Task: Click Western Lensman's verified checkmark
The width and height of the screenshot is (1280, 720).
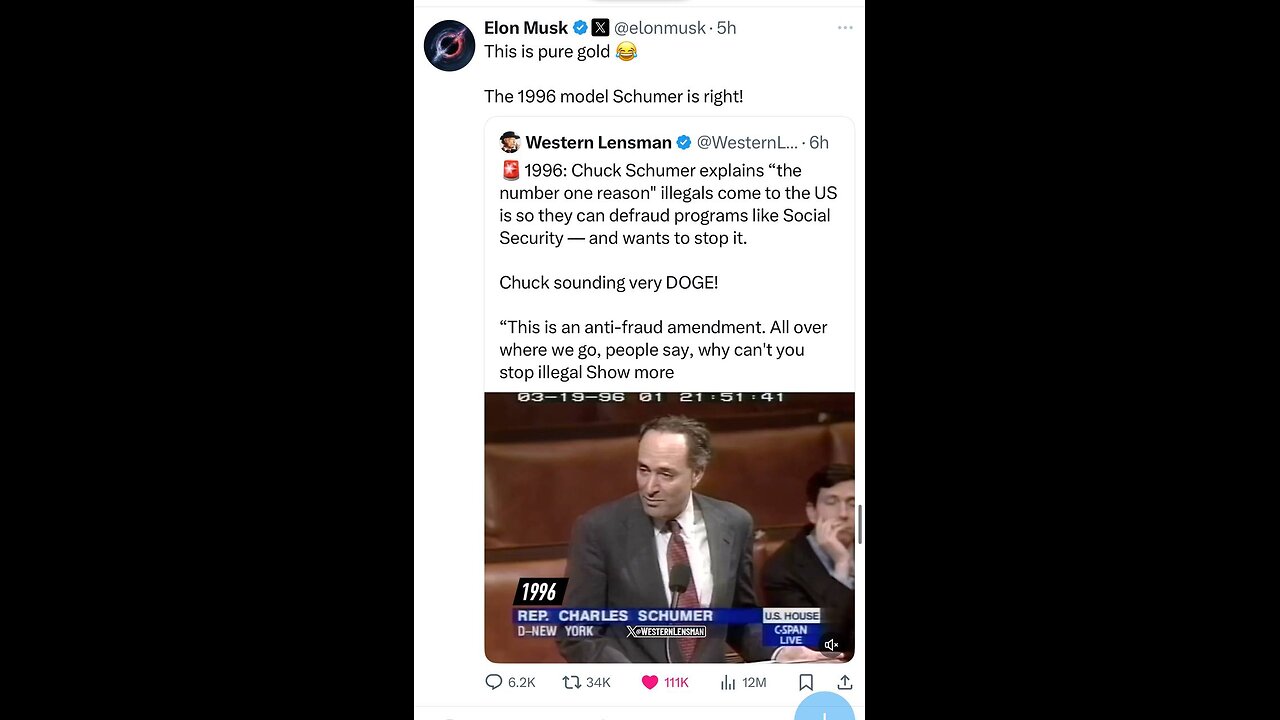Action: coord(684,142)
